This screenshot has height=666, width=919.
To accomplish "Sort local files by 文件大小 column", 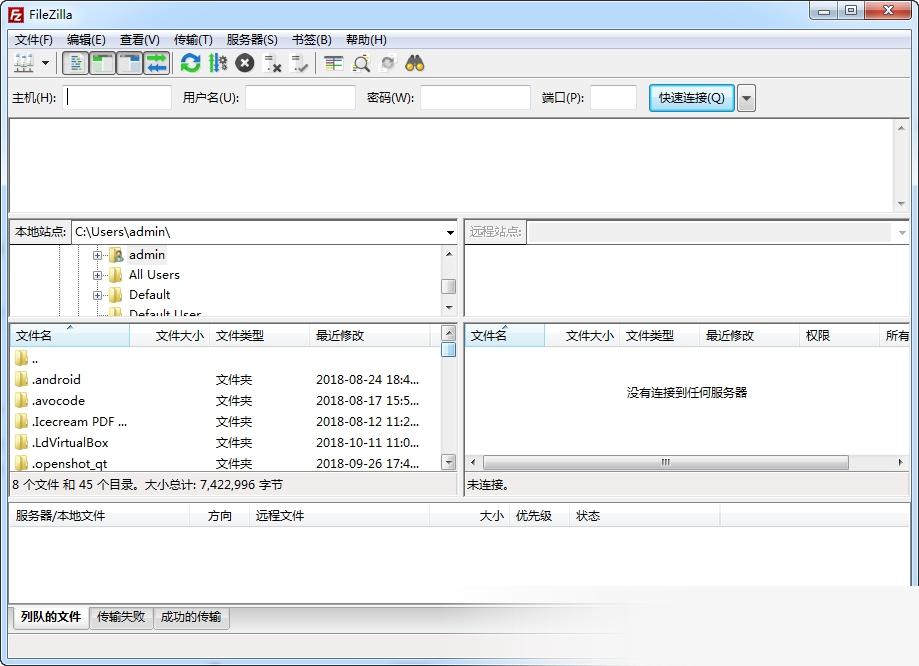I will pyautogui.click(x=170, y=335).
